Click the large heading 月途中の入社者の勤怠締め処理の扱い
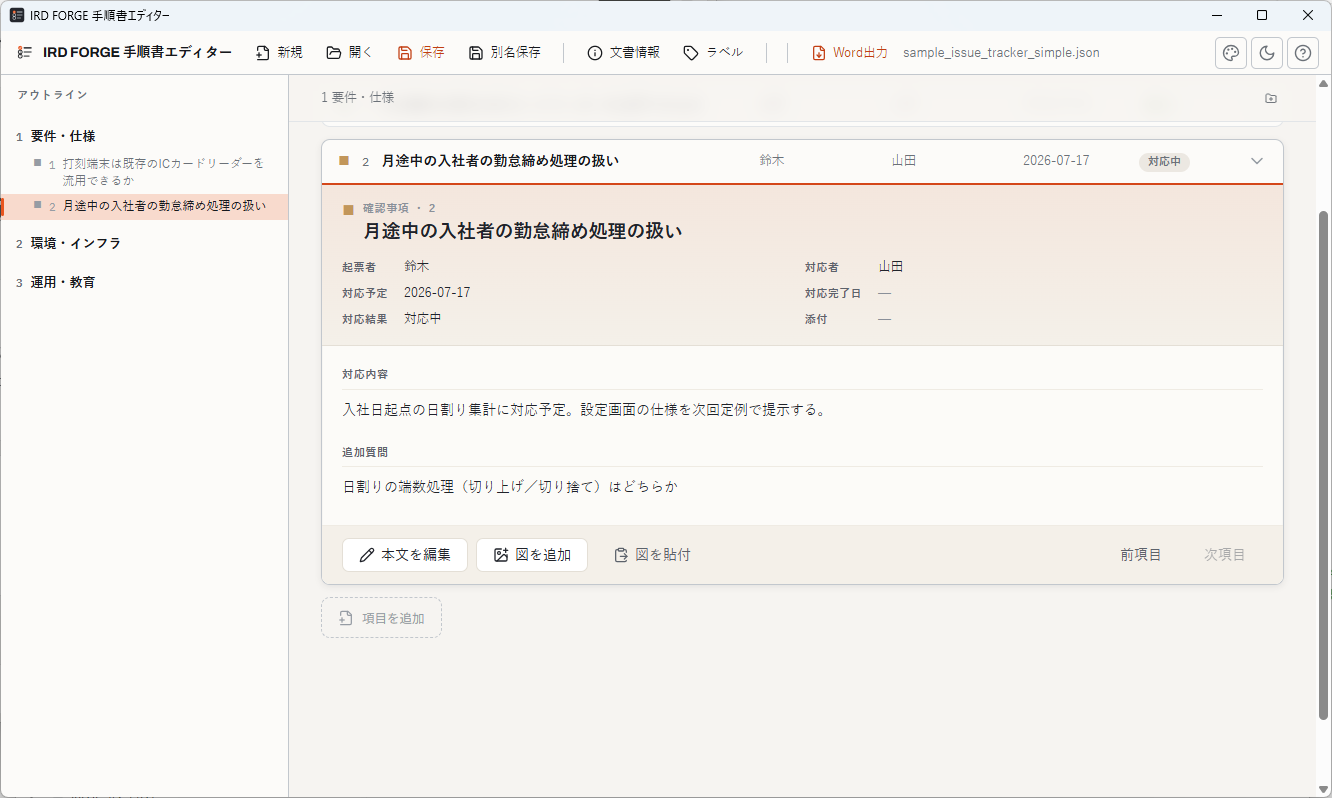This screenshot has height=798, width=1332. click(522, 231)
